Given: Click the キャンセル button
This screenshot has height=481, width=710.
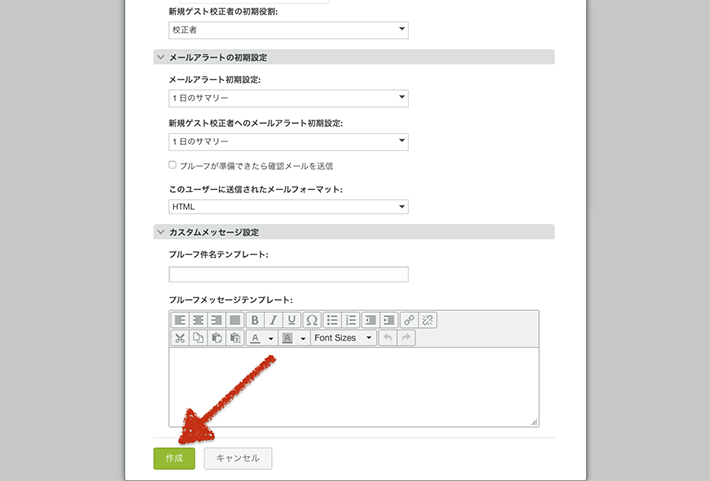Looking at the screenshot, I should (x=238, y=458).
